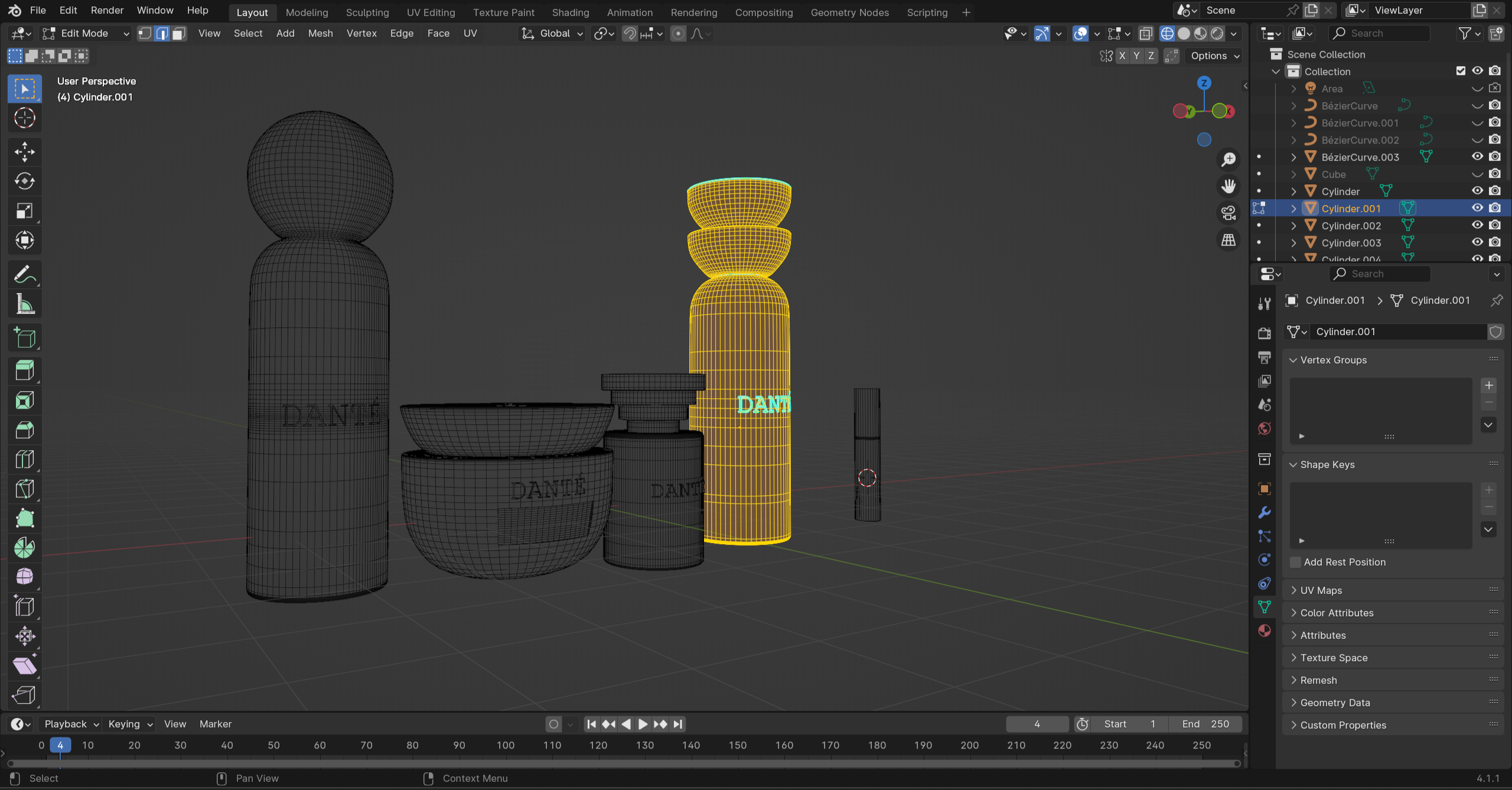The image size is (1512, 790).
Task: Select the Move tool in toolbar
Action: point(24,151)
